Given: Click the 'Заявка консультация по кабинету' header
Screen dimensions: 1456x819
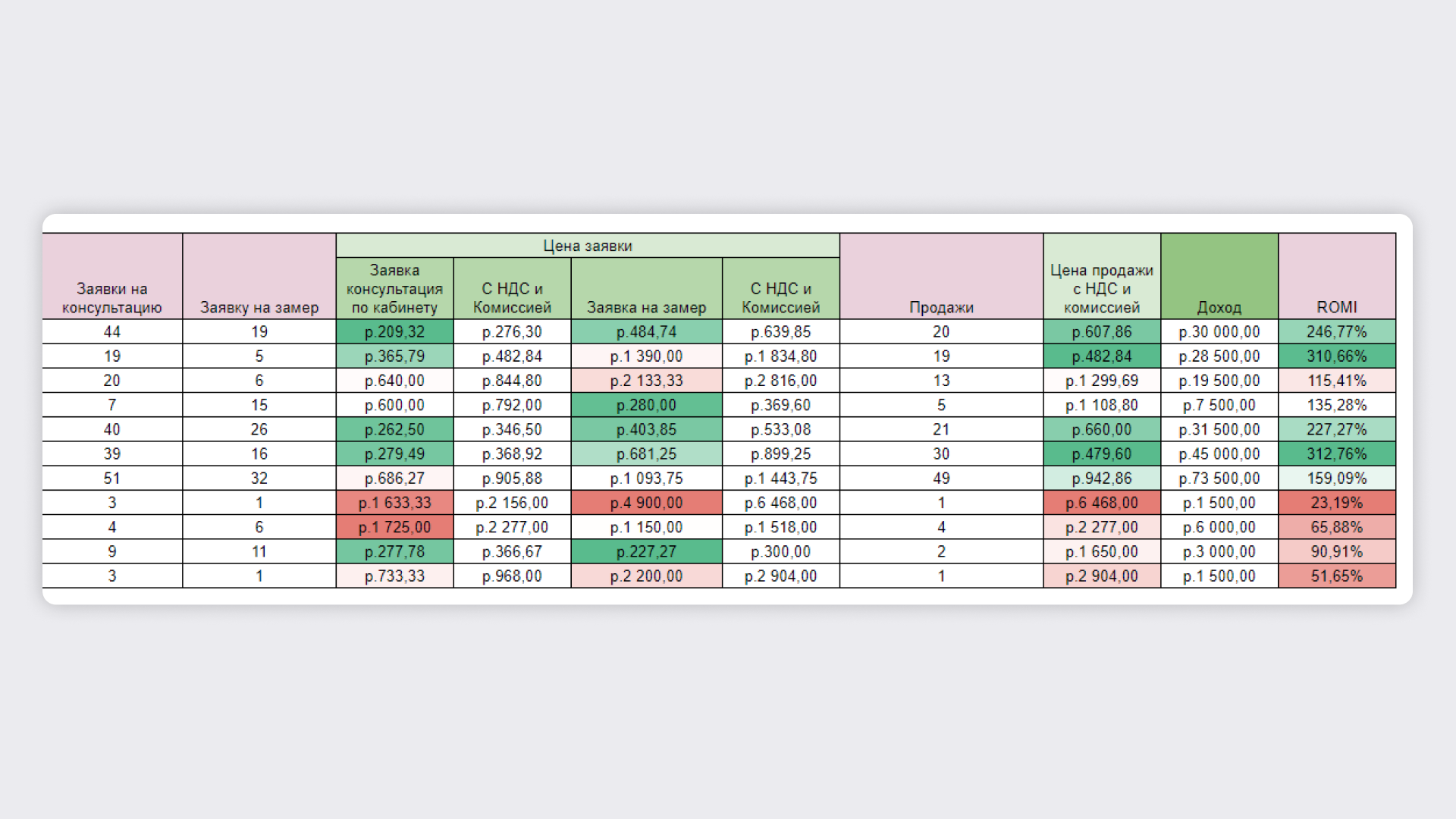Looking at the screenshot, I should coord(395,289).
